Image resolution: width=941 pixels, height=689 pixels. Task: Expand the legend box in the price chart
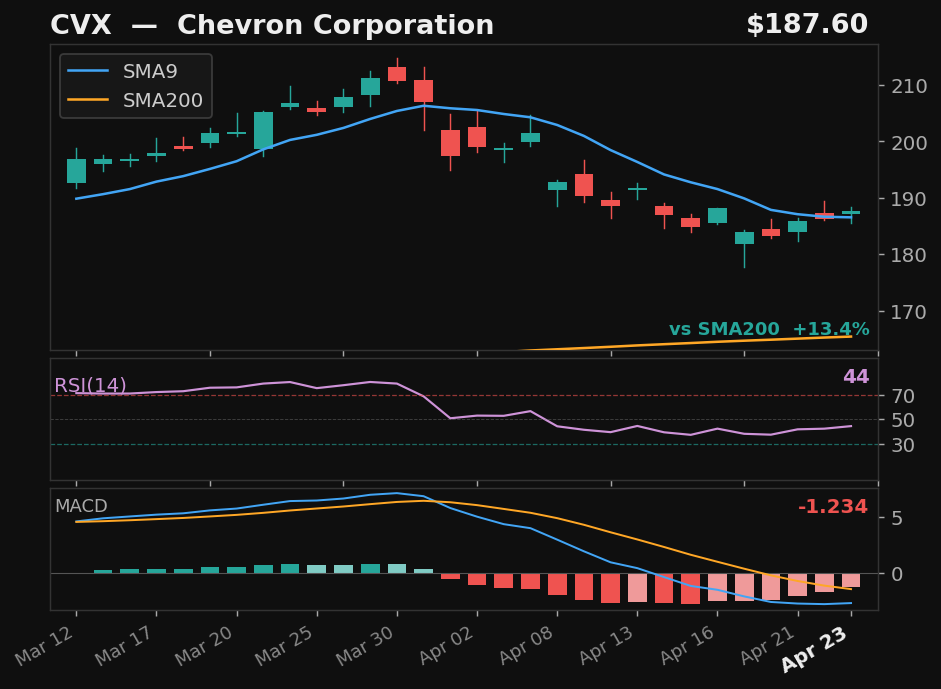point(135,86)
